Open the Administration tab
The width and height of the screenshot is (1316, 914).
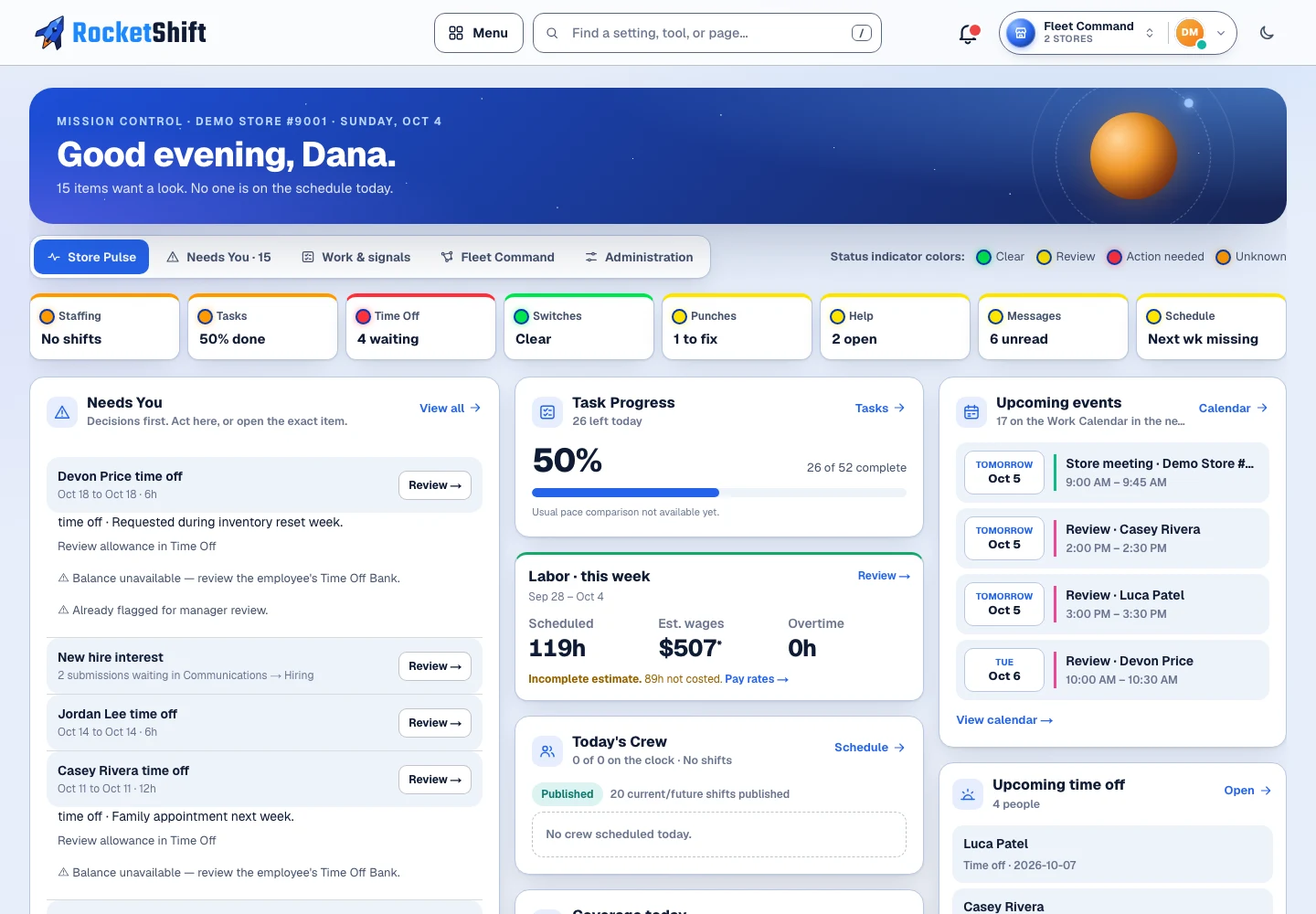(x=639, y=257)
